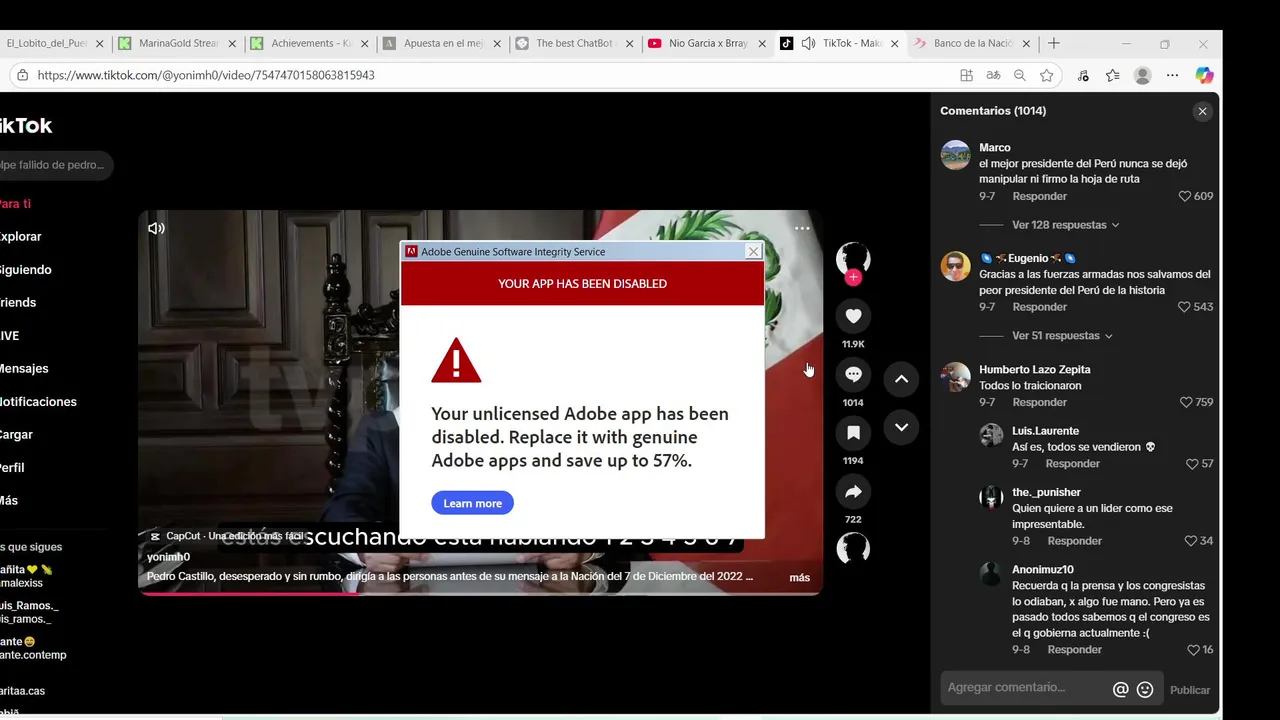Switch to the Nio Garcia x Brray YouTube tab
This screenshot has width=1280, height=720.
706,43
